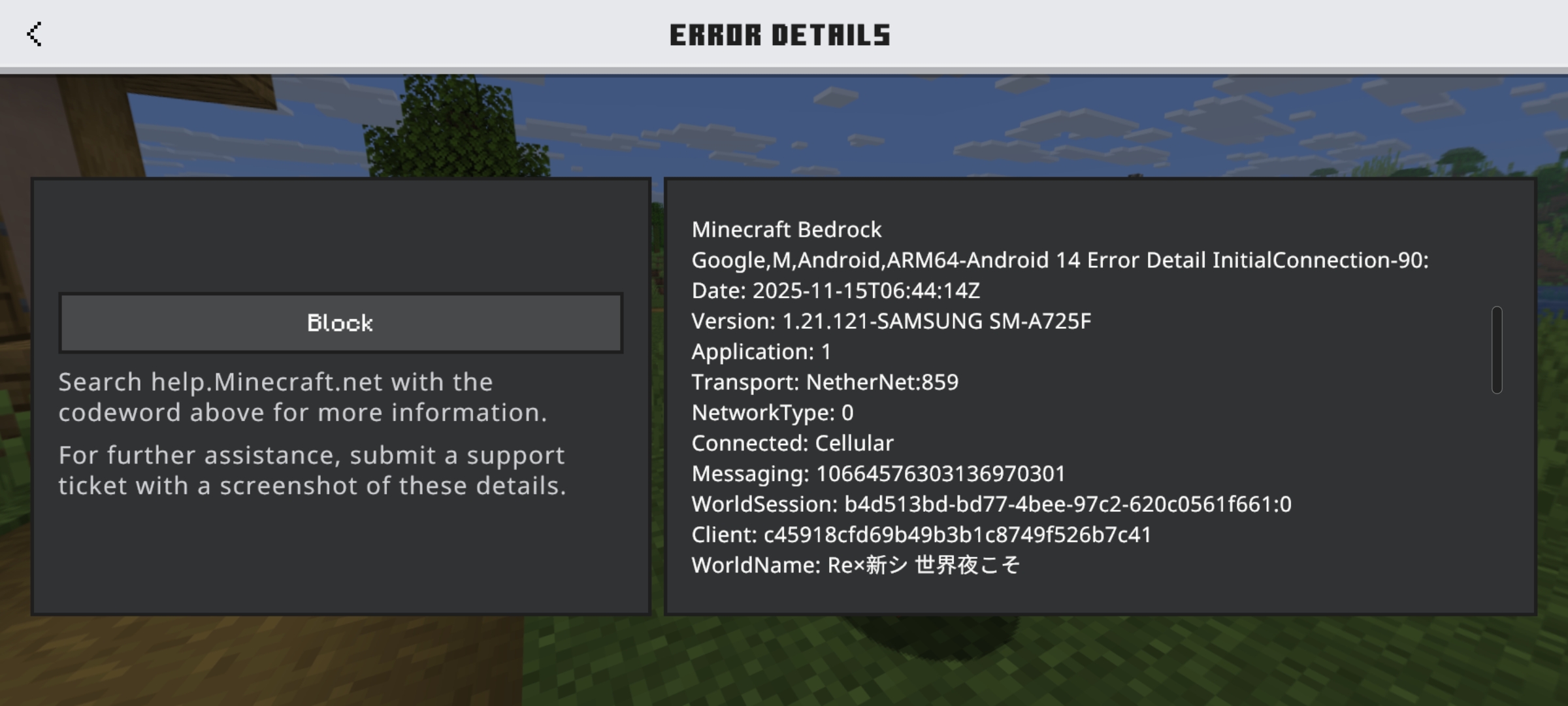This screenshot has height=706, width=1568.
Task: Click the WorldSession identifier line
Action: click(x=992, y=504)
